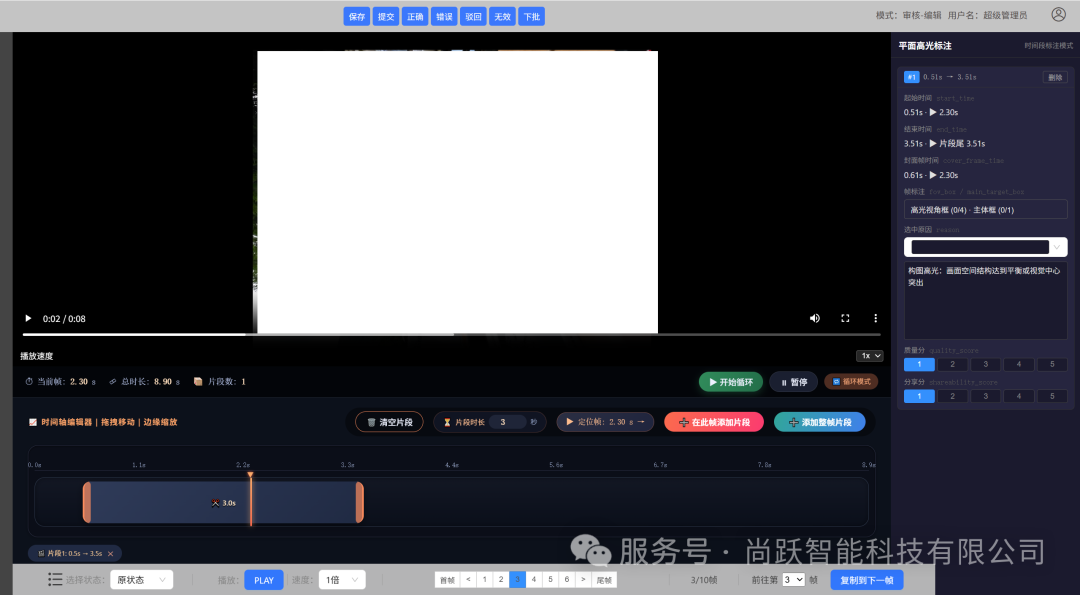1080x595 pixels.
Task: Click 复制到下一帧
Action: tap(866, 580)
